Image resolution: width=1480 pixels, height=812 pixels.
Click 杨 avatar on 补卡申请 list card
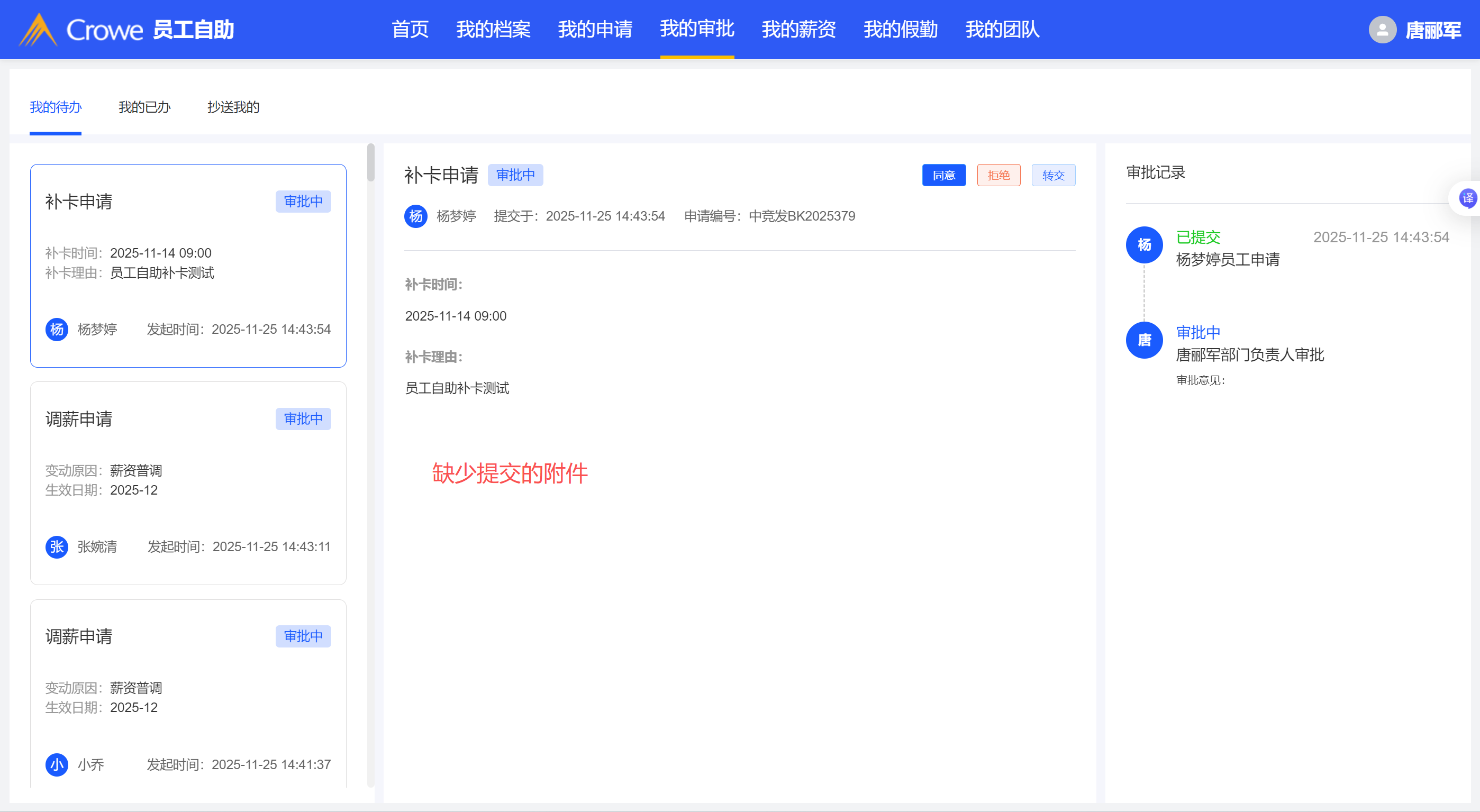point(56,330)
